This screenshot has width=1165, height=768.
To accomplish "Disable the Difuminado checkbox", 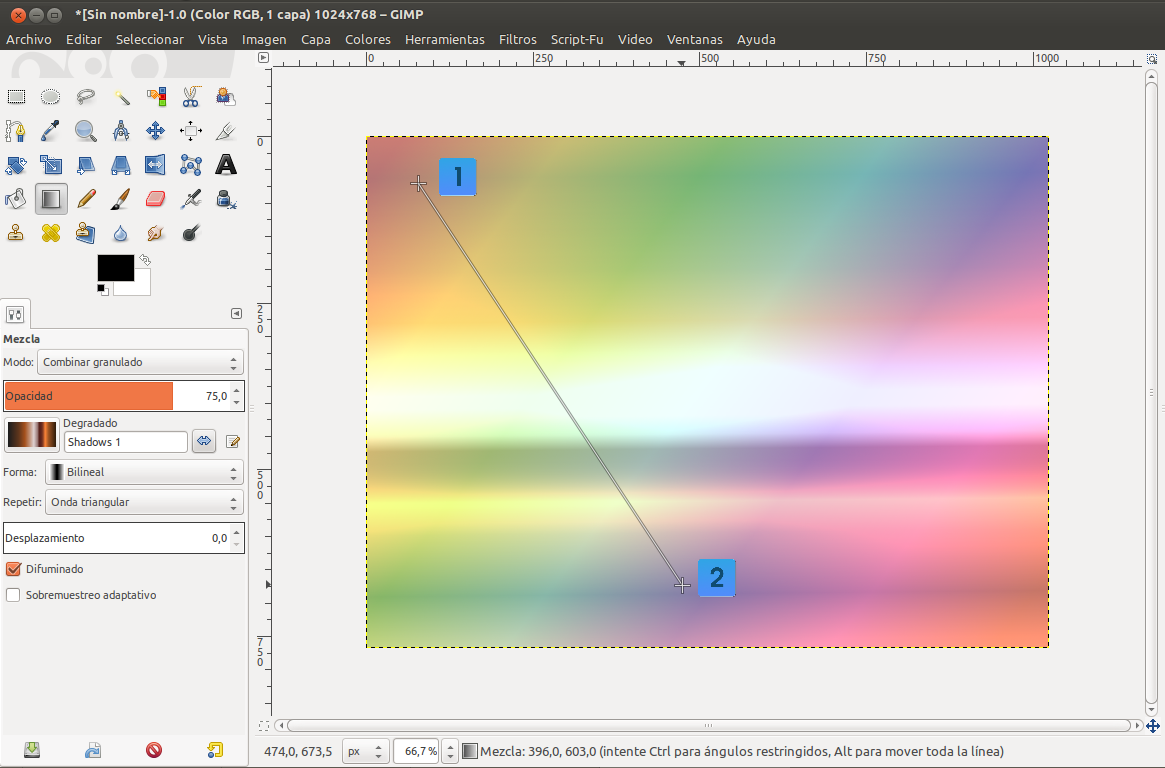I will (x=14, y=569).
